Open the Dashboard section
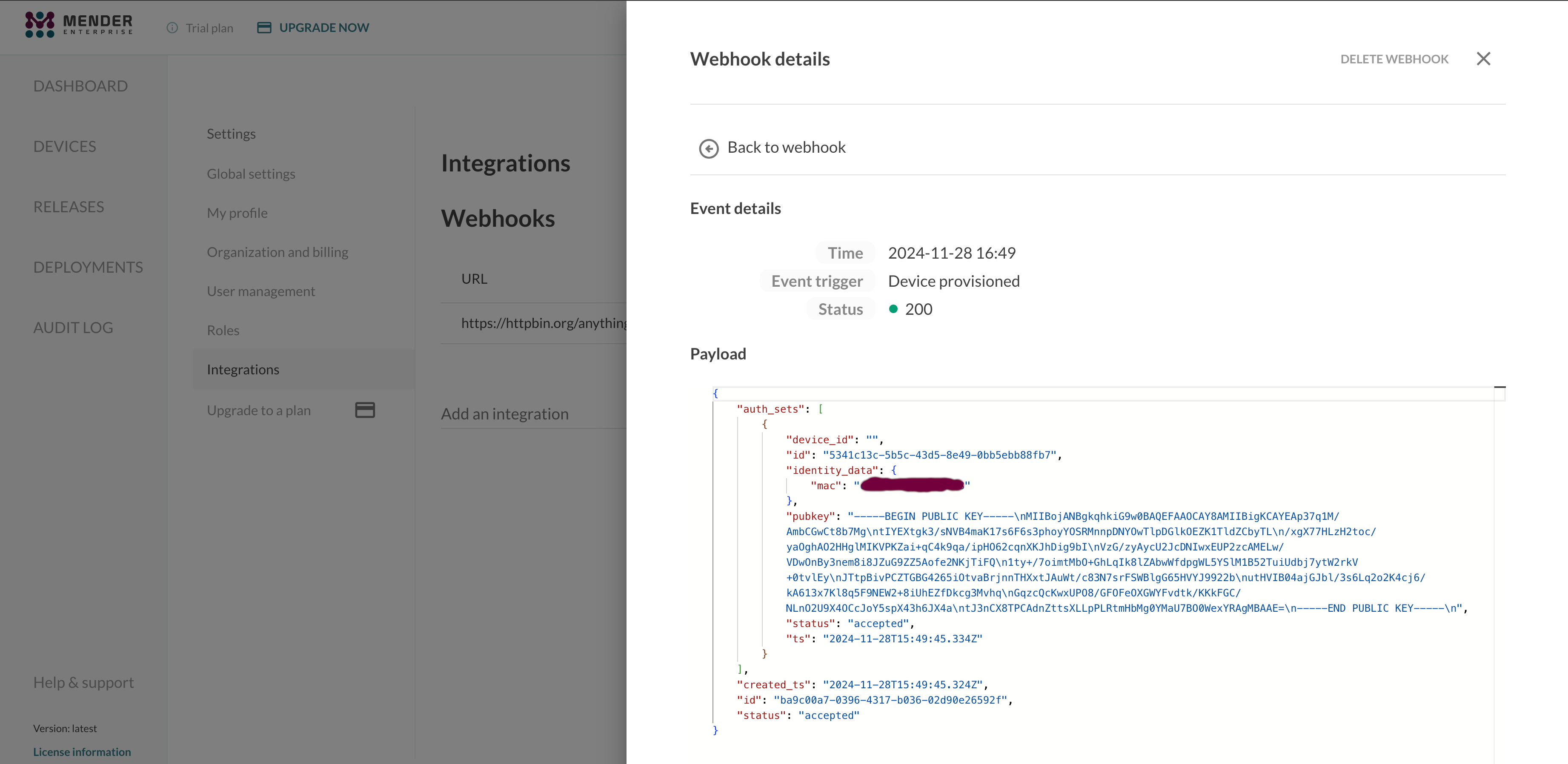Image resolution: width=1568 pixels, height=764 pixels. coord(80,86)
